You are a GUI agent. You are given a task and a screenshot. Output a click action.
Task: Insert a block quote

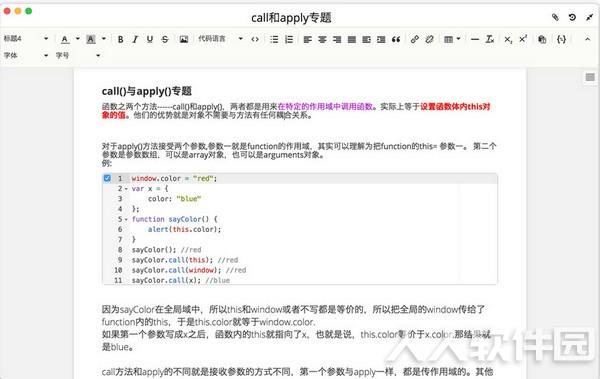point(396,39)
